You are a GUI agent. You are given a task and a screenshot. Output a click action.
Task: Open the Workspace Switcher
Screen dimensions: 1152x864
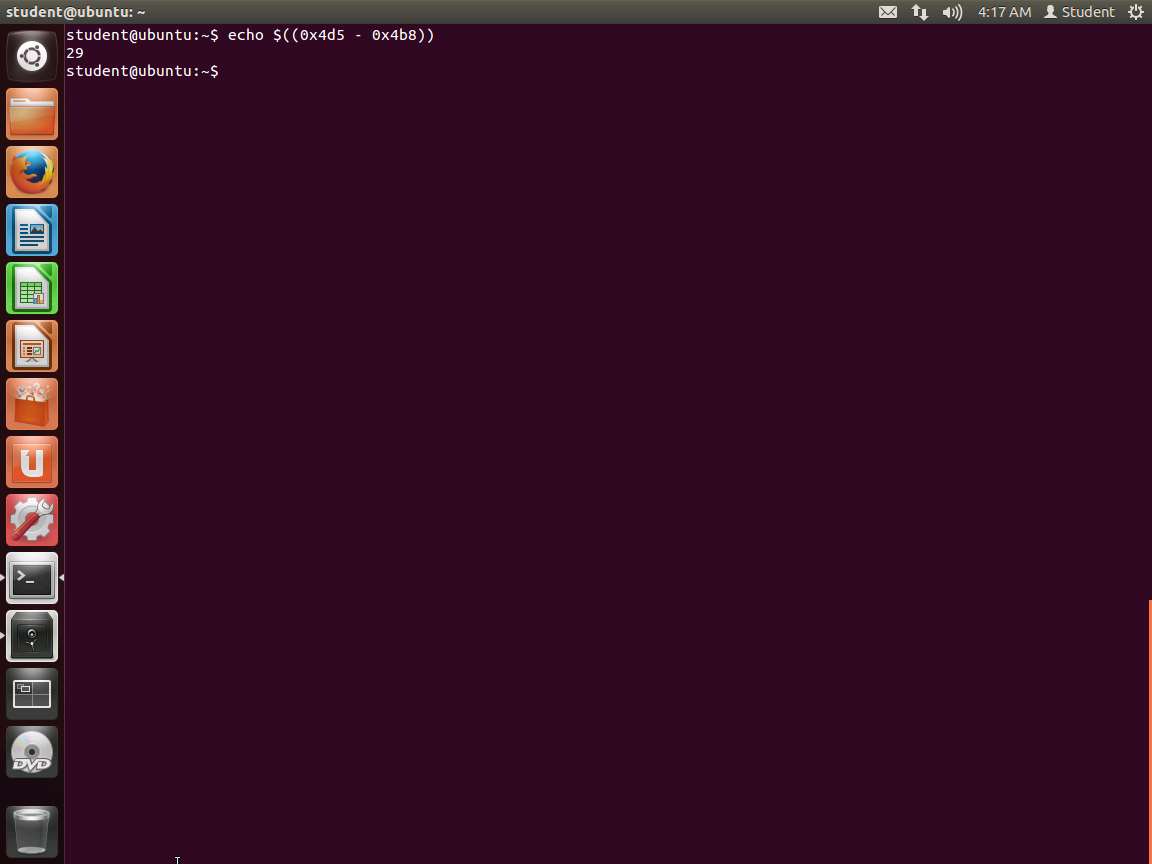coord(32,694)
